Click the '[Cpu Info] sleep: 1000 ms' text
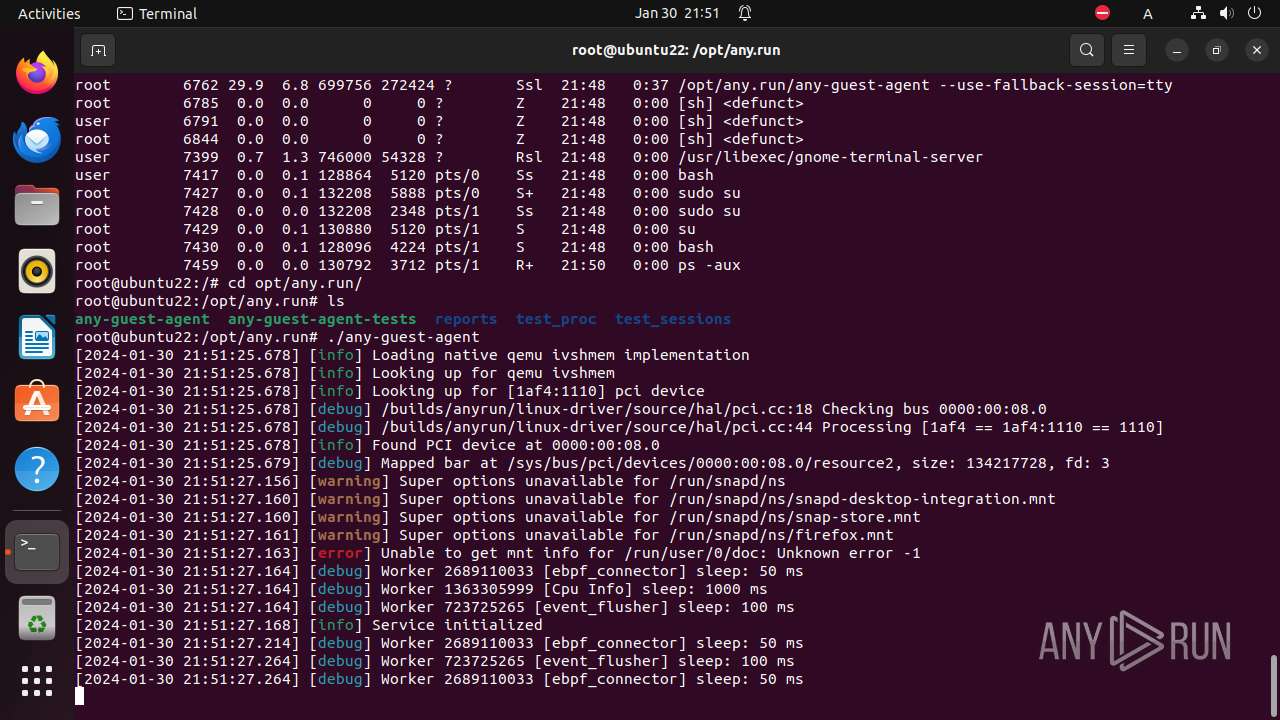Viewport: 1280px width, 720px height. [655, 589]
